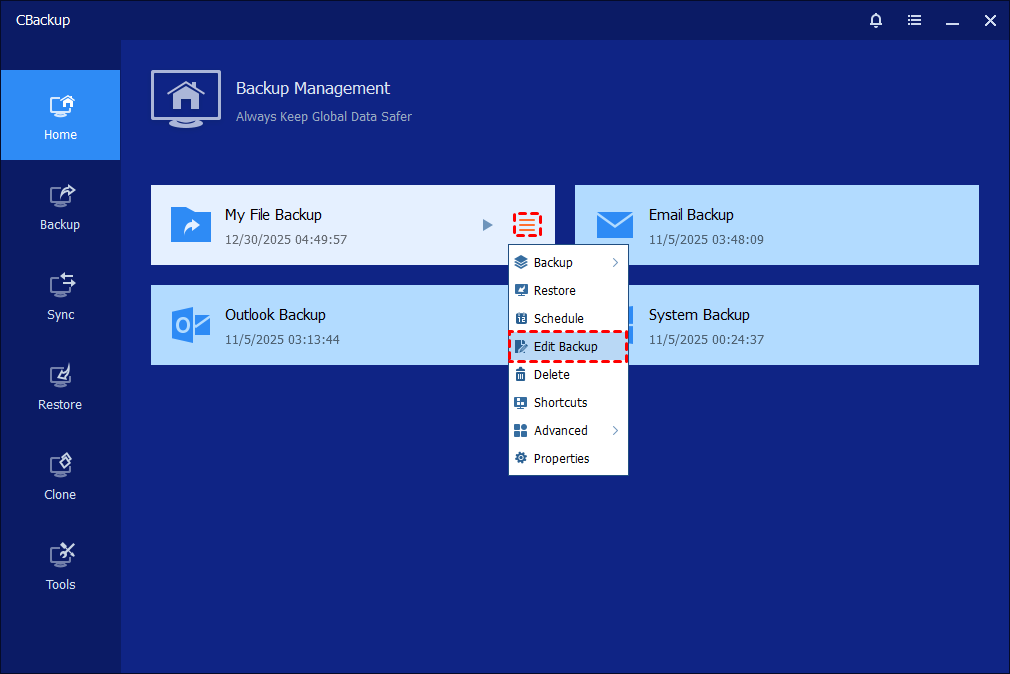The height and width of the screenshot is (674, 1010).
Task: Click the hamburger menu on My File Backup
Action: point(528,225)
